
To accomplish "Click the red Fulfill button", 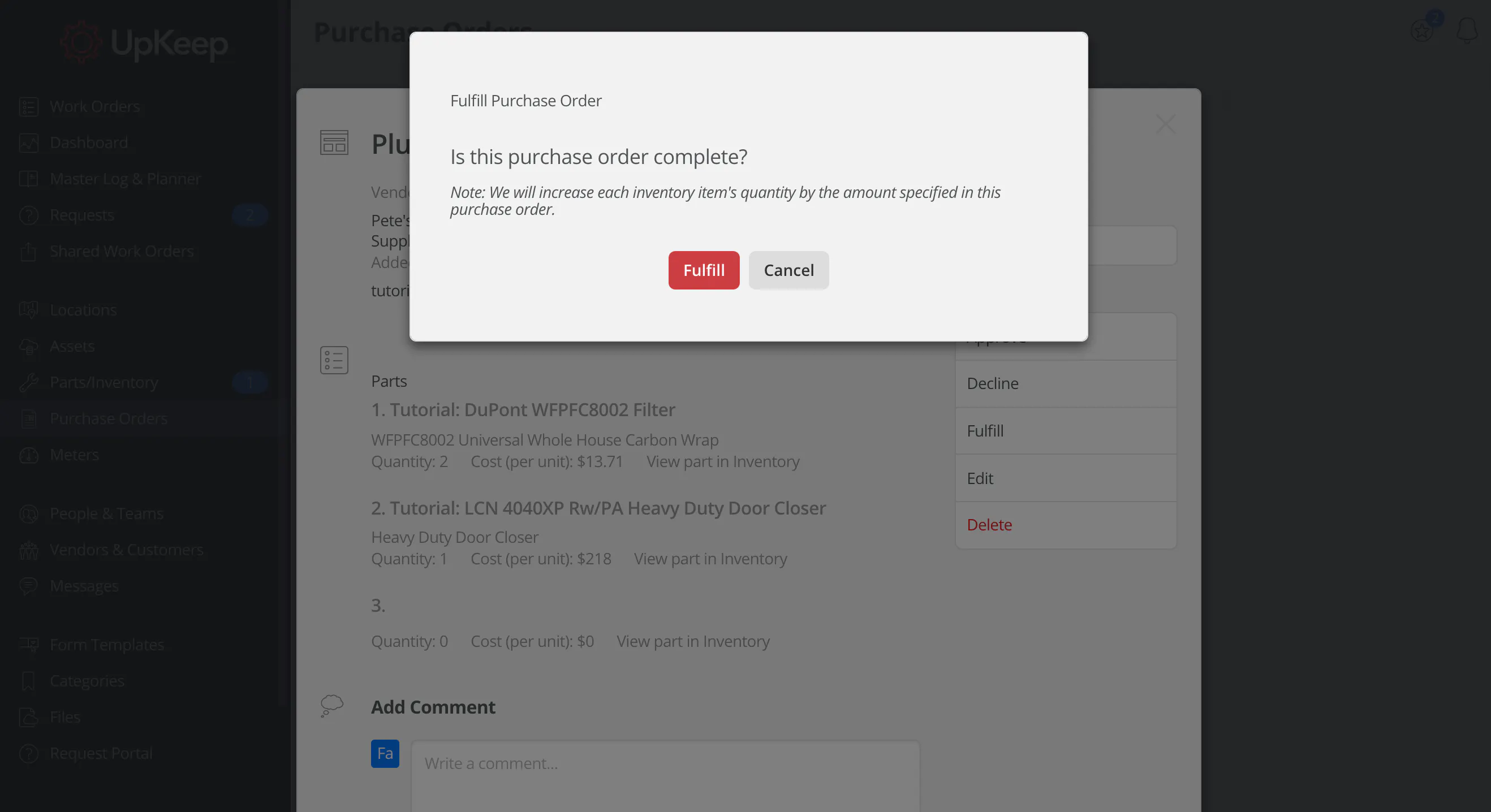I will click(x=703, y=270).
